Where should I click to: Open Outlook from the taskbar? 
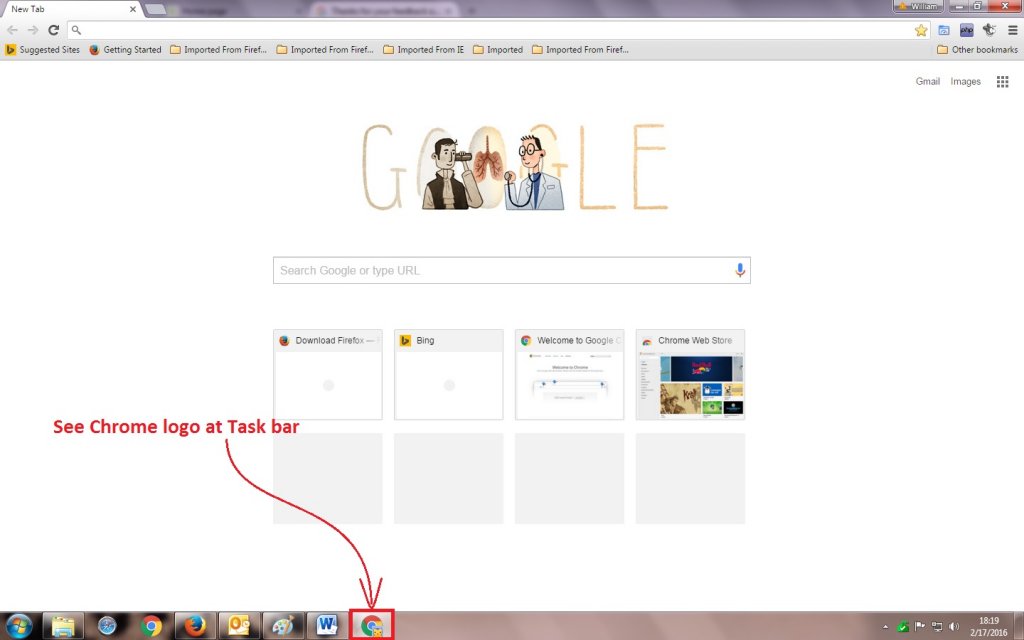tap(239, 626)
